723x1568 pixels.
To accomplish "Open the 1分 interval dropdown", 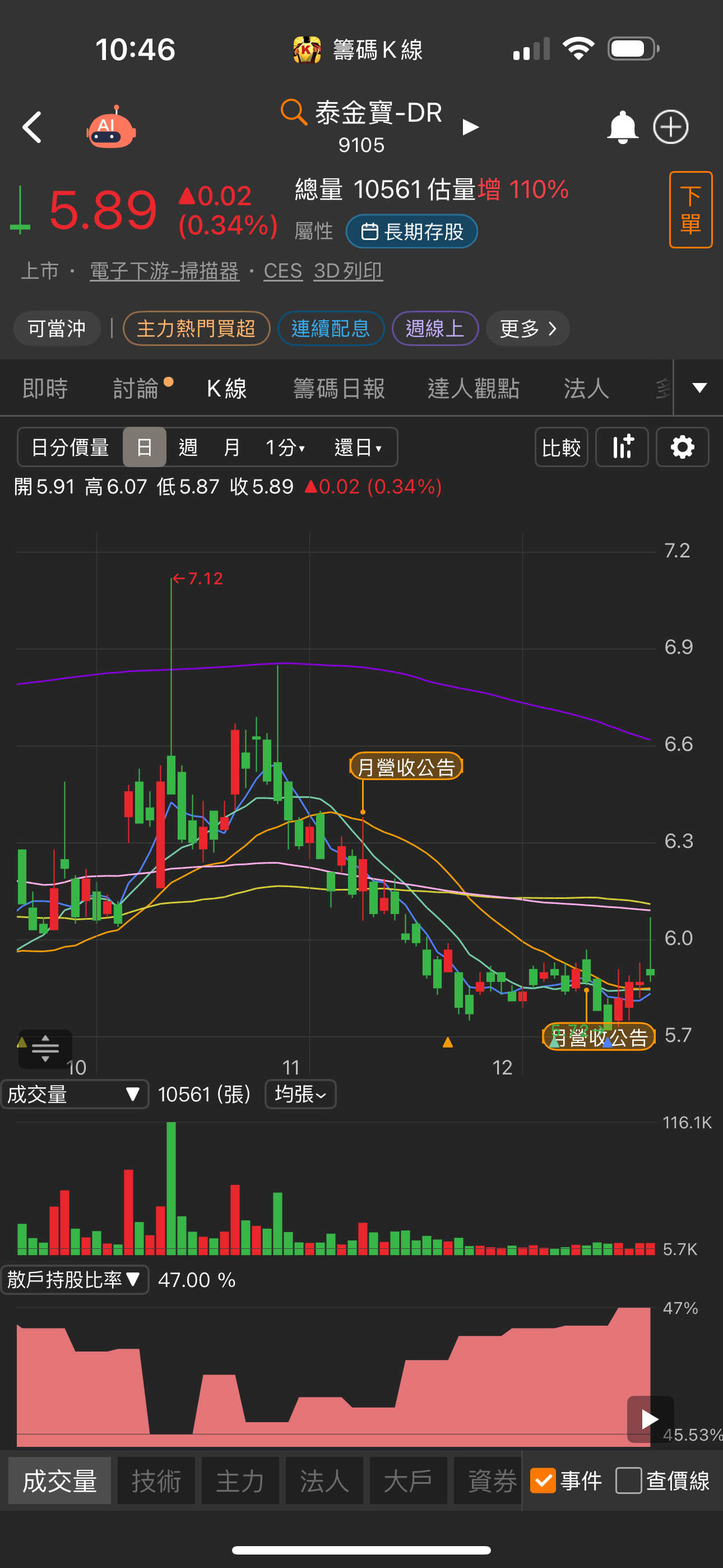I will (285, 448).
